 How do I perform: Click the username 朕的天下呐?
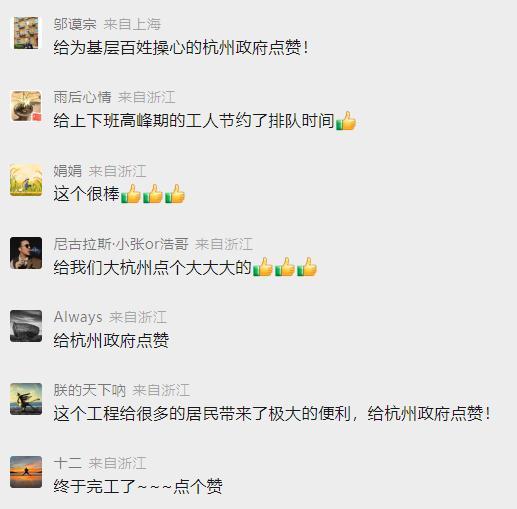[x=90, y=390]
